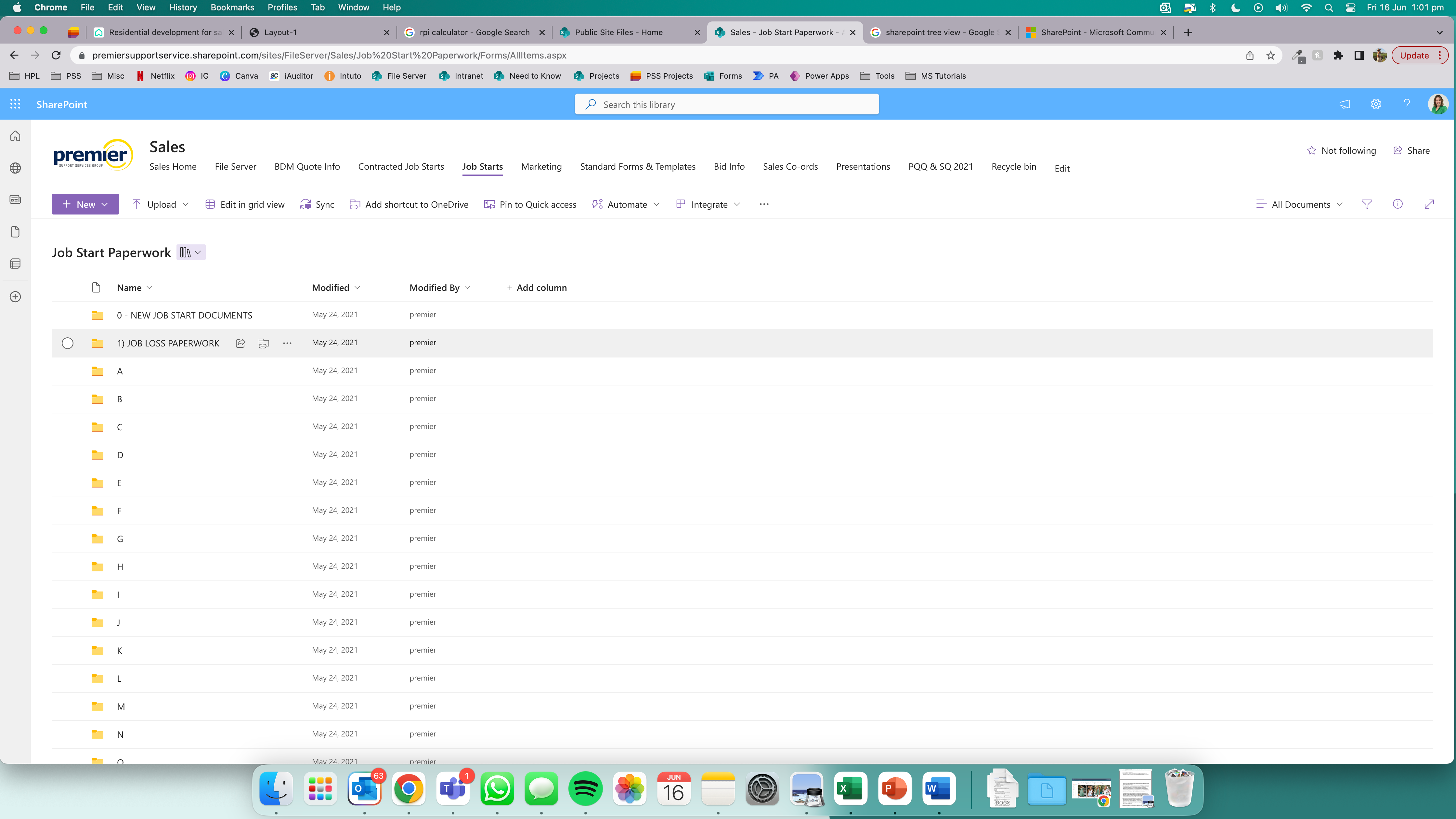Click the Share button
The width and height of the screenshot is (1456, 819).
[1412, 150]
